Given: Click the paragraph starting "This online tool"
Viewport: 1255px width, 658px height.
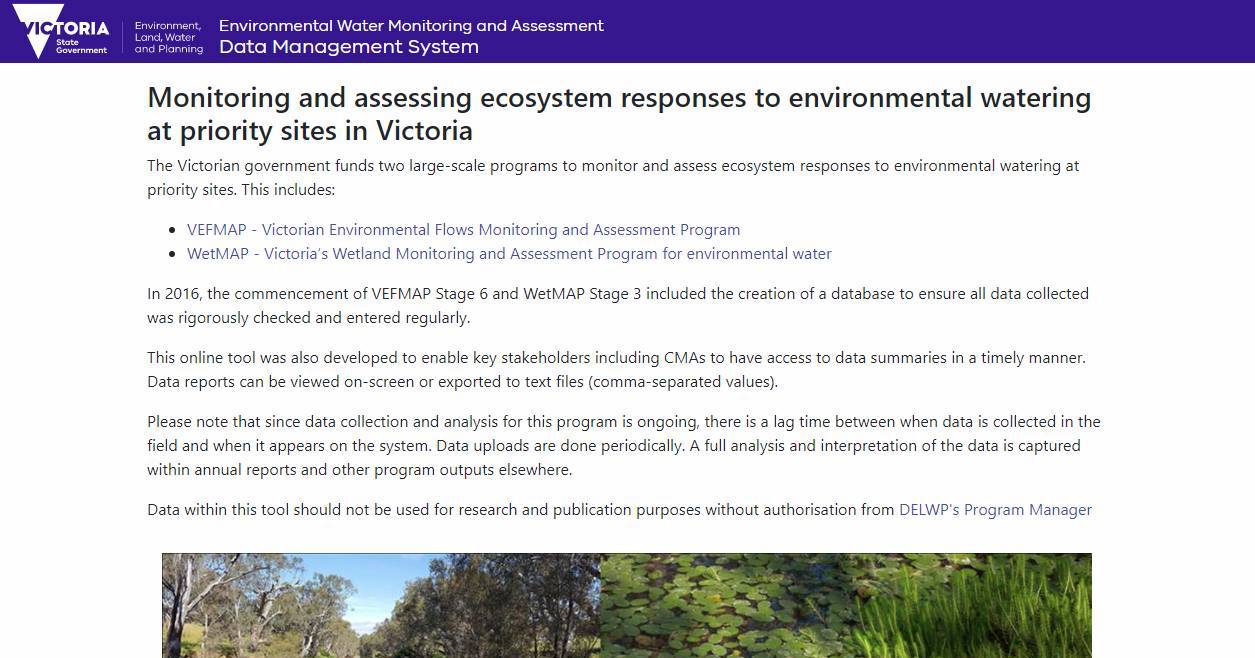Looking at the screenshot, I should (615, 370).
